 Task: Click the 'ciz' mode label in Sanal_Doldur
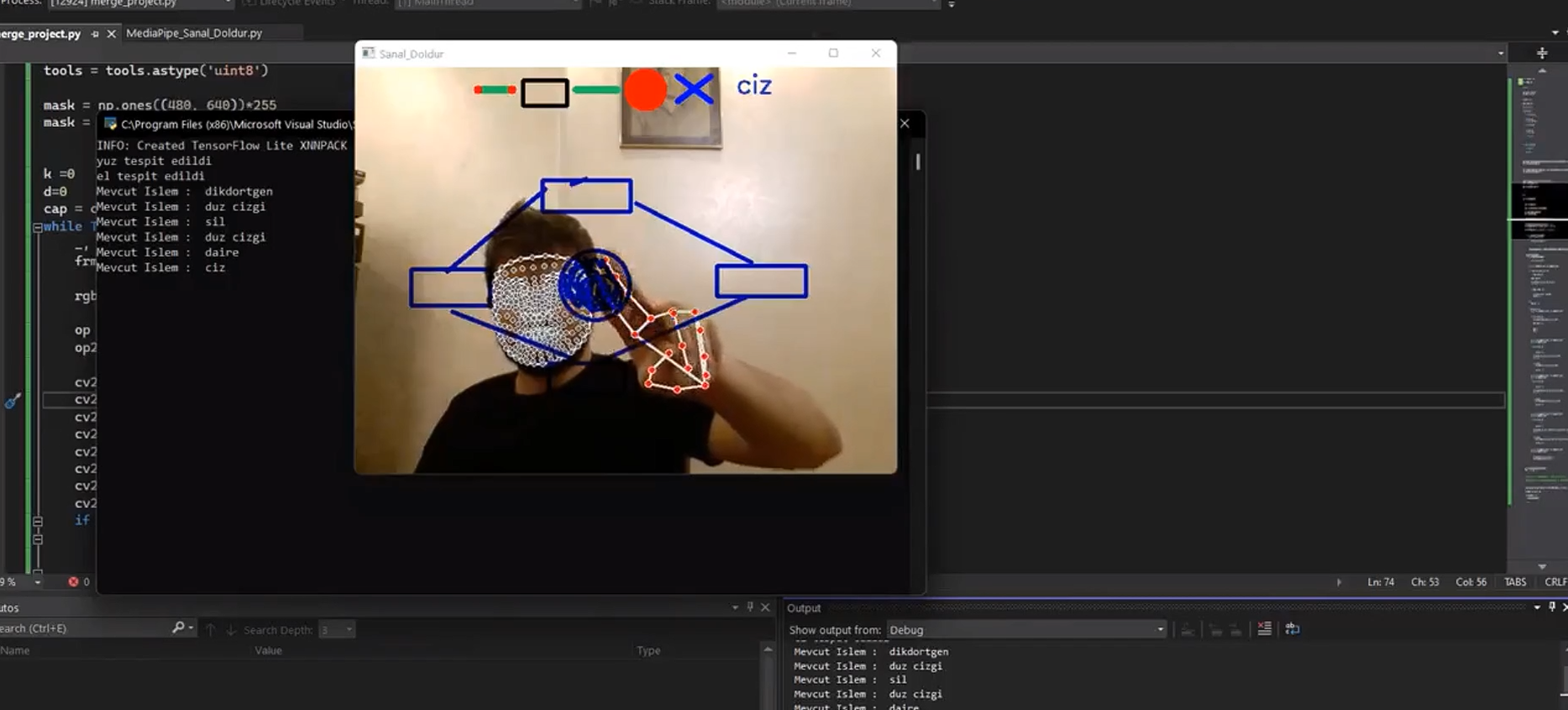[x=754, y=86]
